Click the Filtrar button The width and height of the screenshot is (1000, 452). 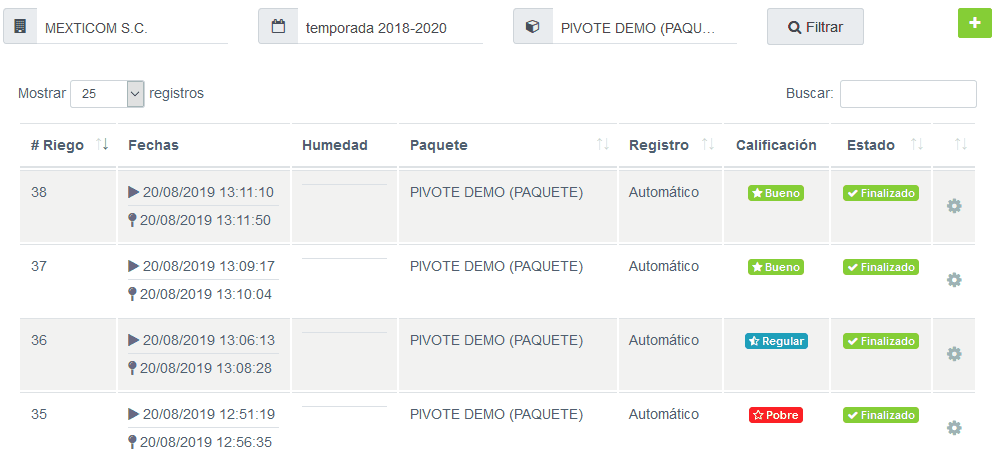tap(815, 27)
